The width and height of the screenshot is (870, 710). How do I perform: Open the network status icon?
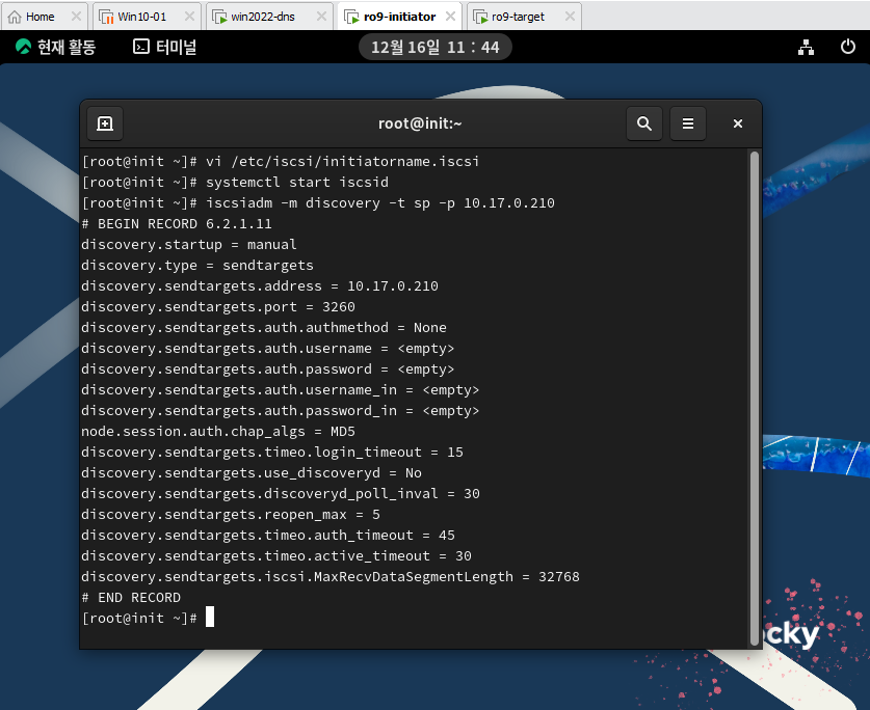806,47
